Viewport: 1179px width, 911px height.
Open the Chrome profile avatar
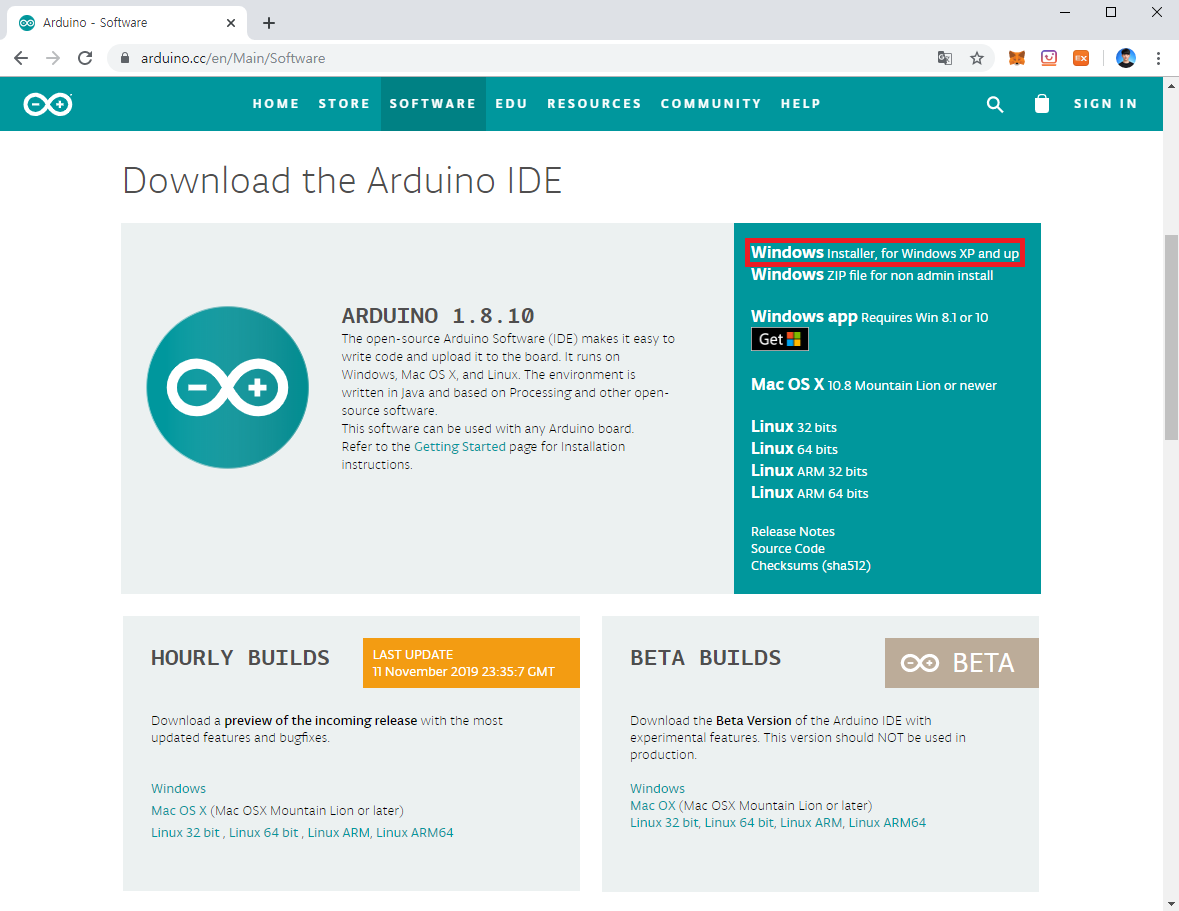click(x=1126, y=58)
